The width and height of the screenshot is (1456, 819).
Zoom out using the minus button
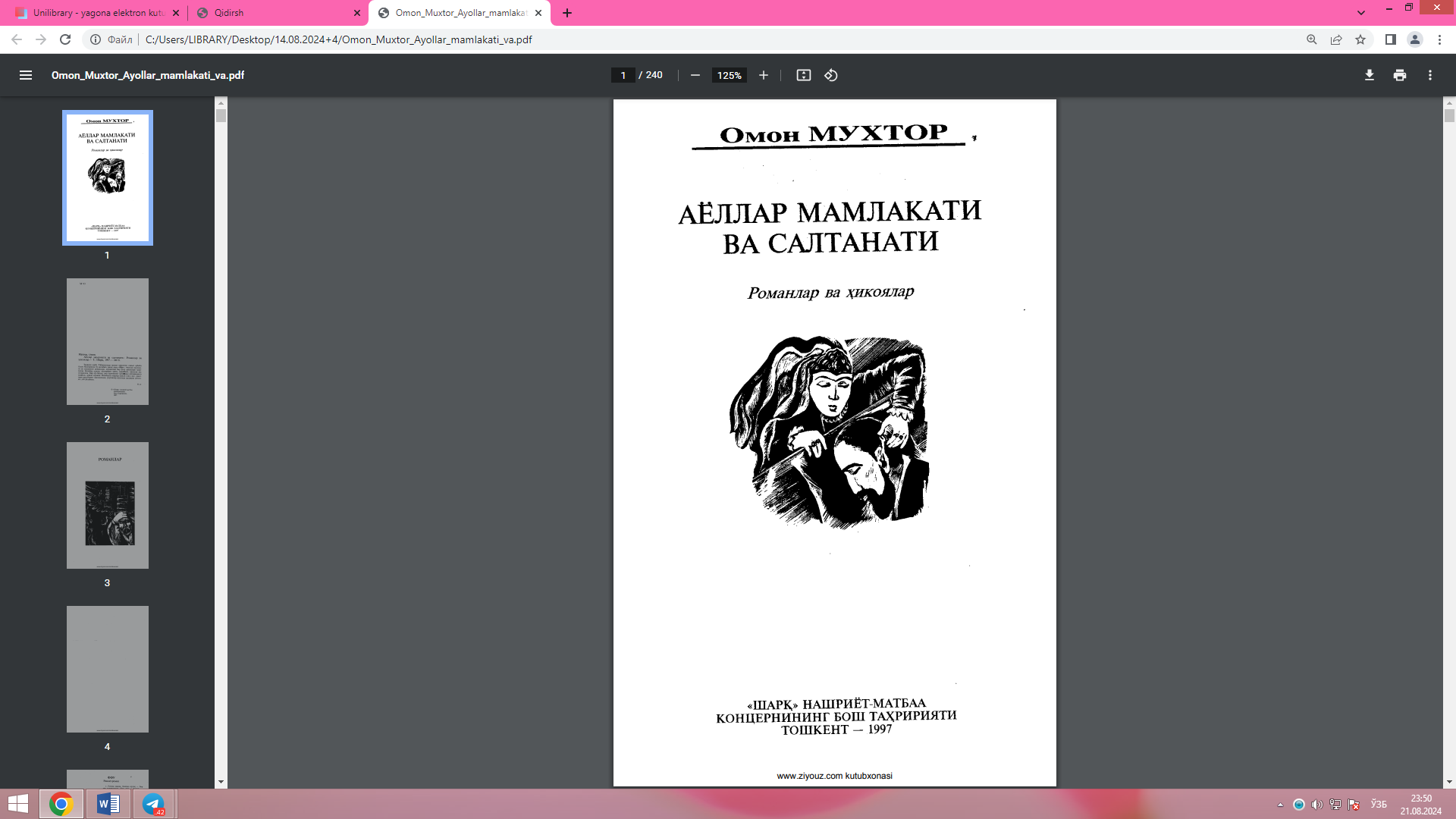(x=695, y=75)
